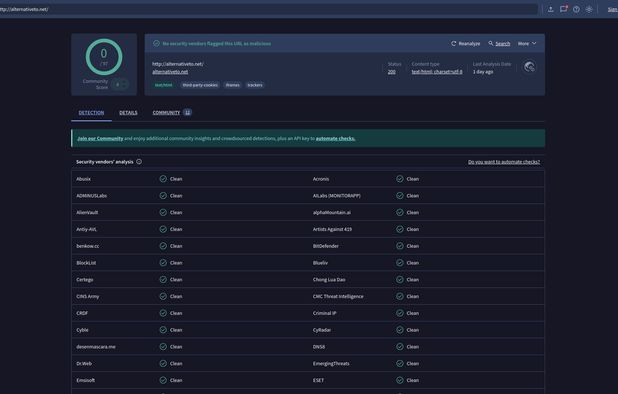The image size is (618, 394).
Task: Click the vendor name desenmascara.me
Action: point(96,347)
